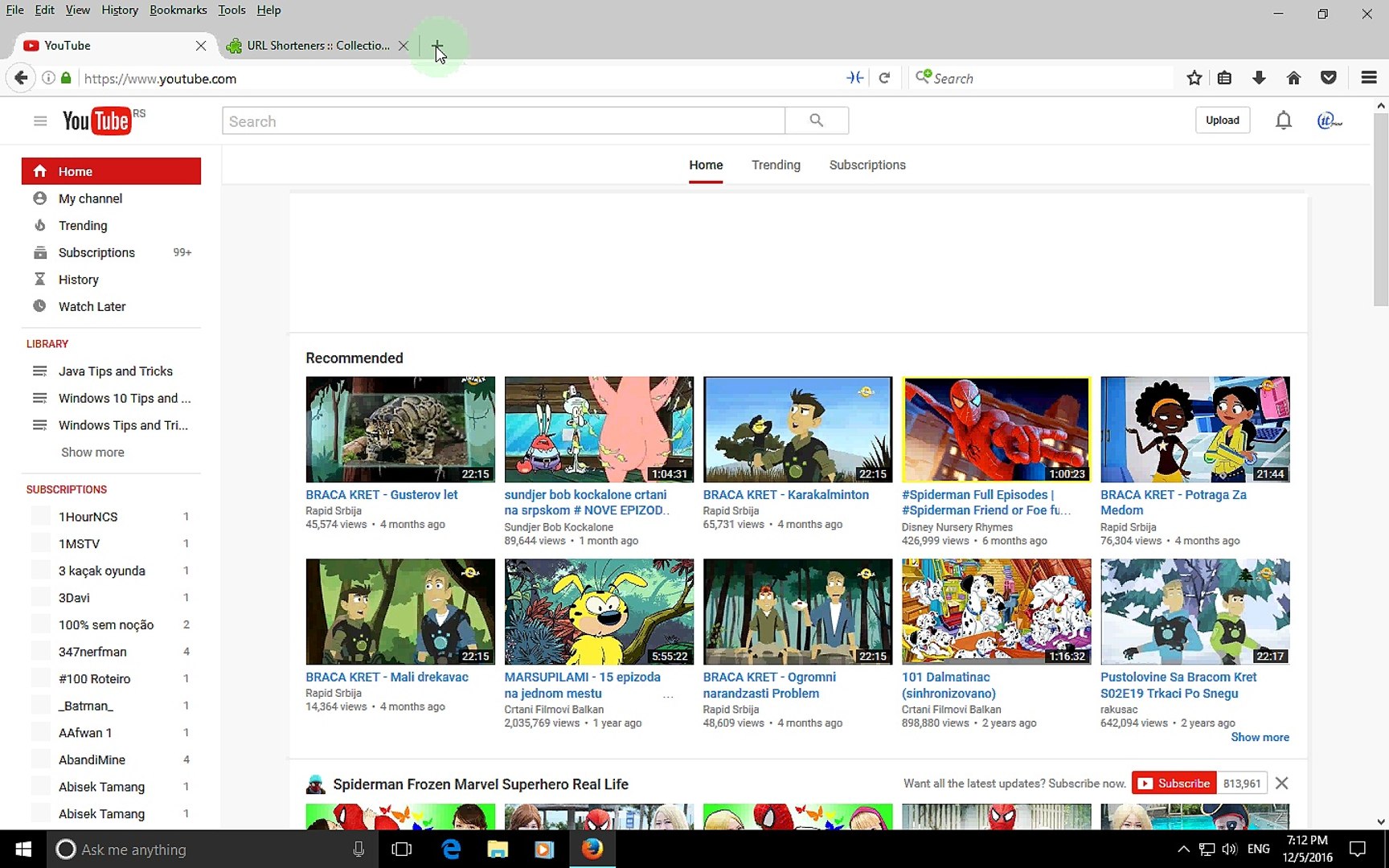This screenshot has height=868, width=1389.
Task: Open the MARSUPILAMI - 15 epizoda video title
Action: point(582,686)
